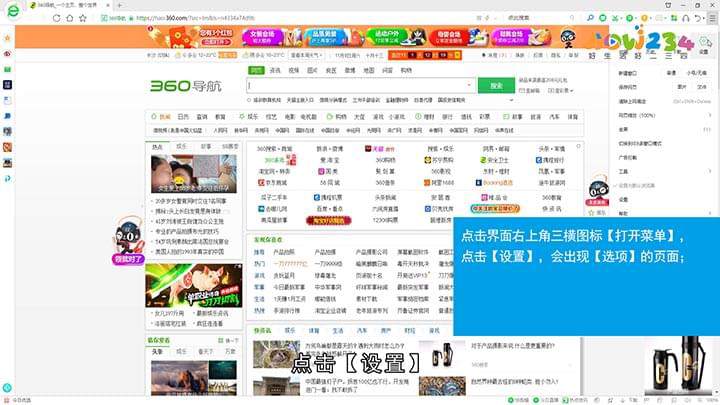Click the bookmark star icon beside home
This screenshot has width=720, height=405.
pyautogui.click(x=83, y=18)
